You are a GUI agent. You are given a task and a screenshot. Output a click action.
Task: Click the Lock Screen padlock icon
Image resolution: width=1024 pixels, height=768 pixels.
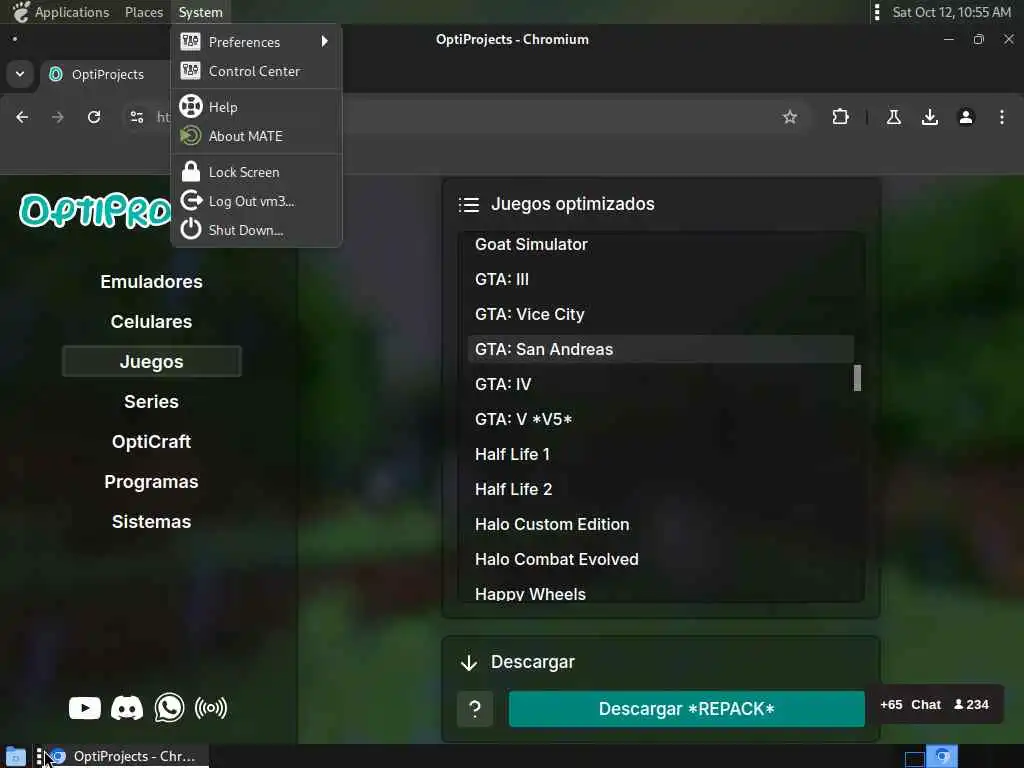point(191,172)
